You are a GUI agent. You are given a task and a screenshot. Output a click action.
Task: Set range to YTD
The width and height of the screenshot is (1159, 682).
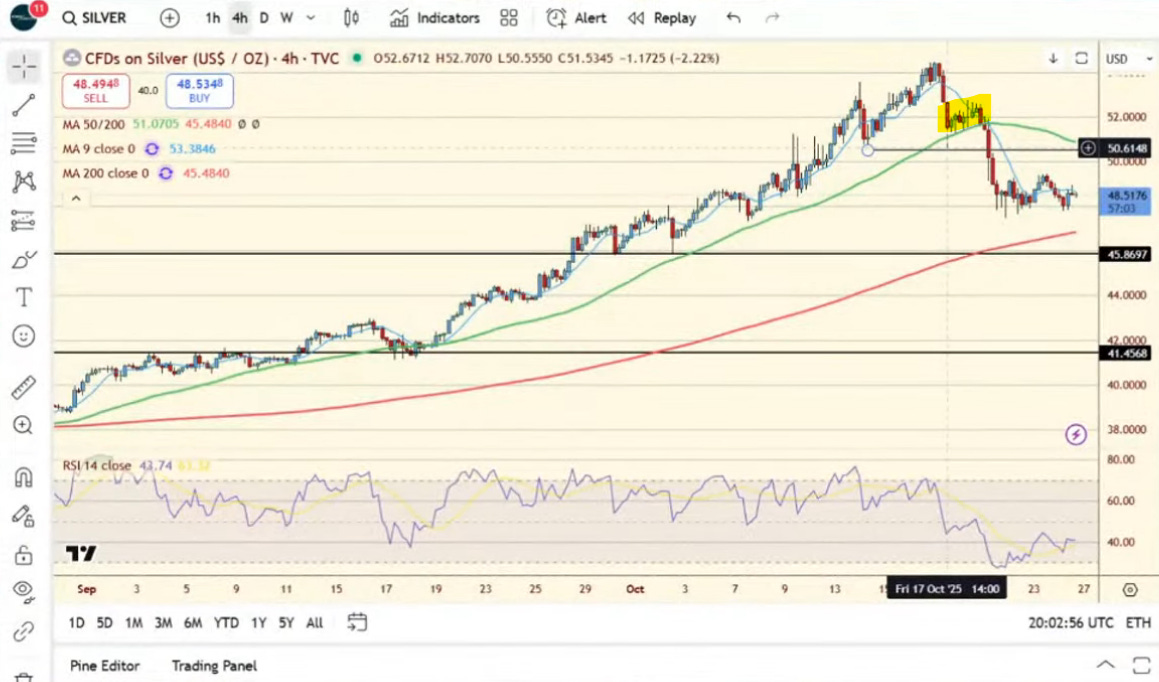pyautogui.click(x=226, y=623)
